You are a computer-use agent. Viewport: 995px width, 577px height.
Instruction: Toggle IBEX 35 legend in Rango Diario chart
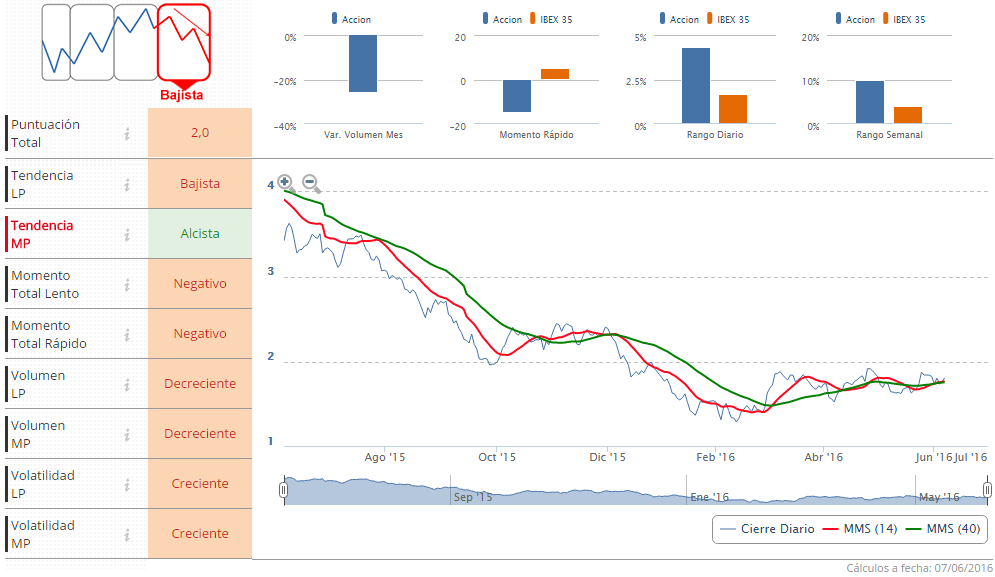[728, 19]
